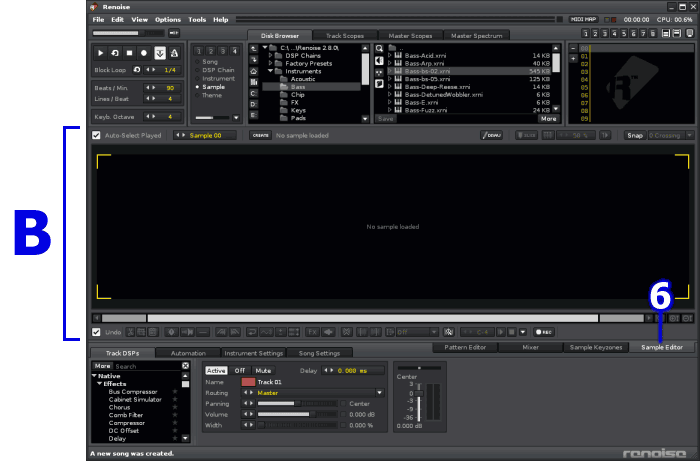Toggle Block Loop icon button
Image resolution: width=700 pixels, height=461 pixels.
click(137, 70)
